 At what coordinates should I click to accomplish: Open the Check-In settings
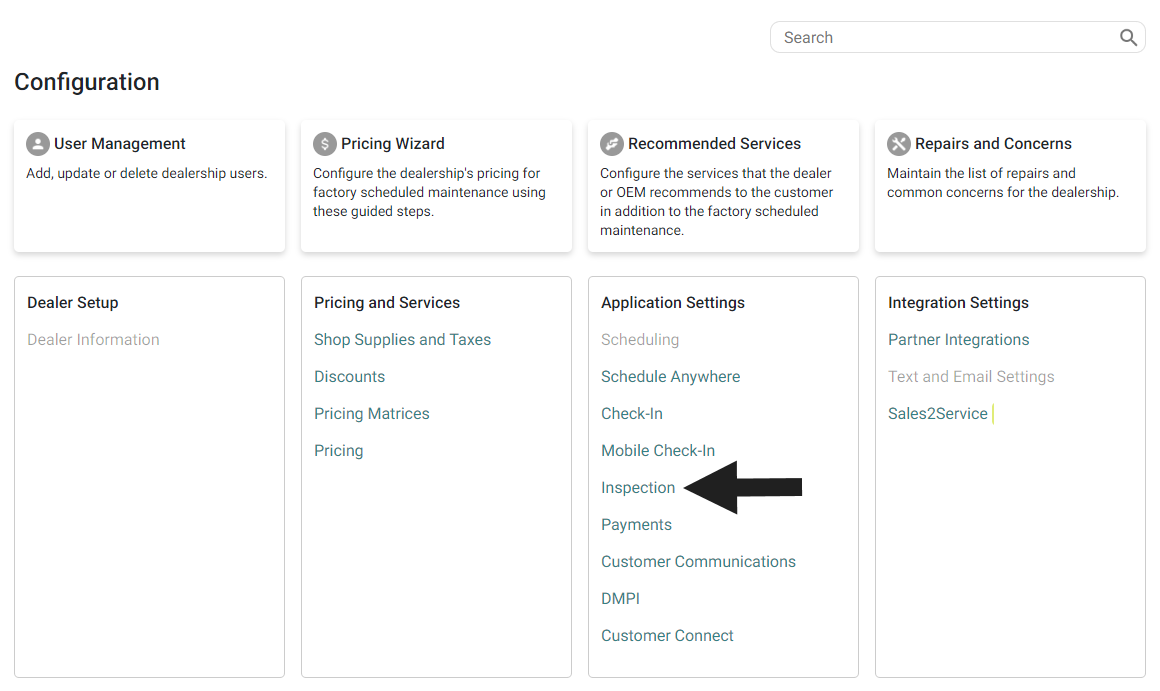[x=631, y=413]
